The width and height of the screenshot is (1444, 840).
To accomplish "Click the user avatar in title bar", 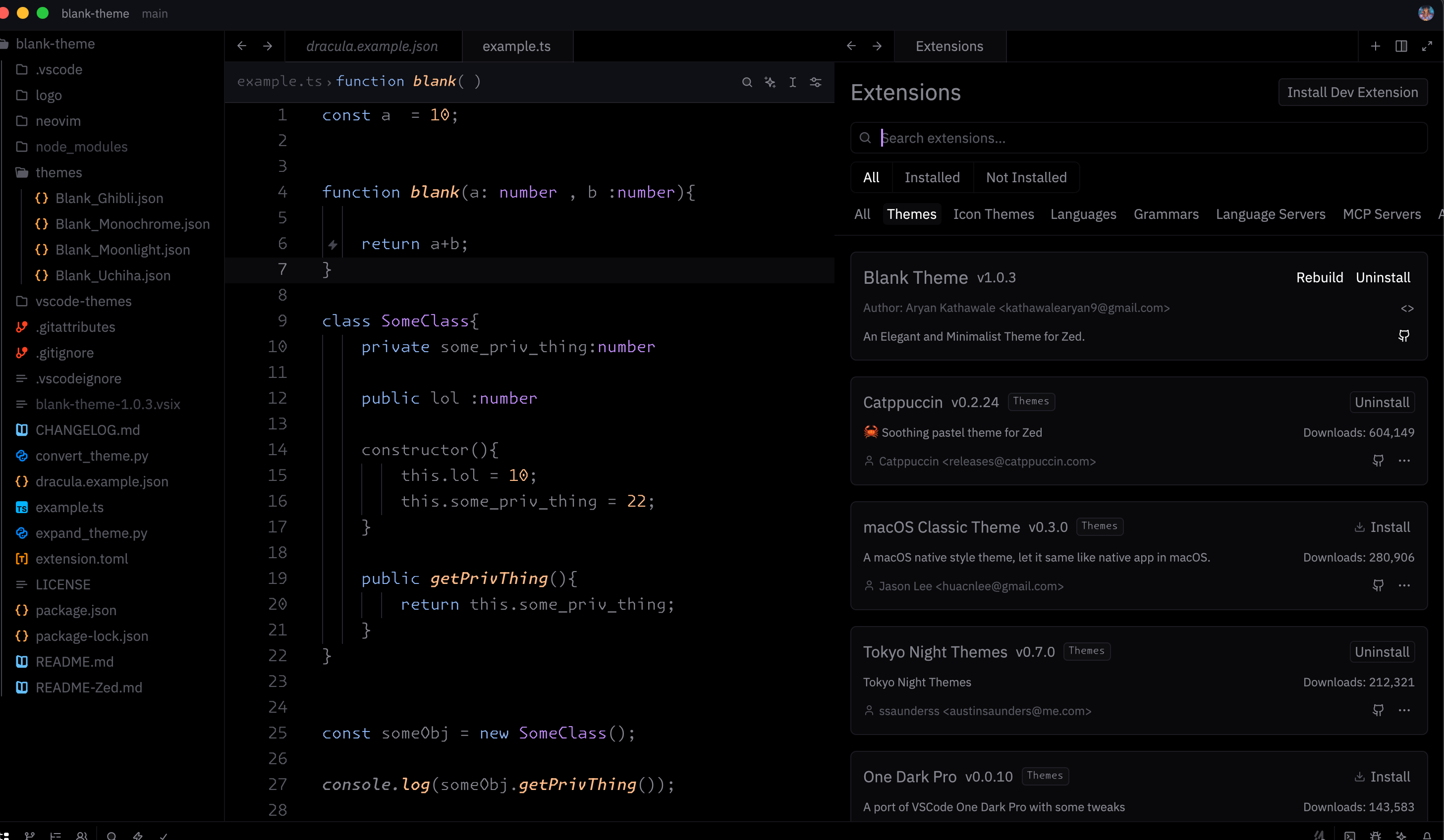I will [x=1426, y=13].
